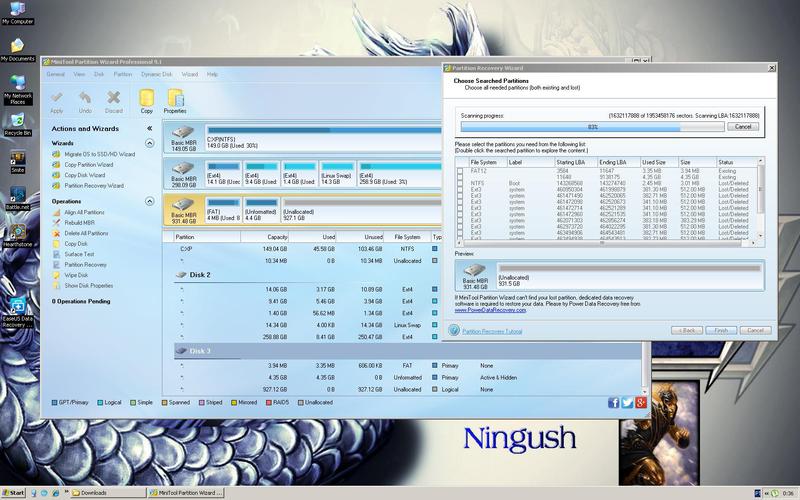Open Partition Recovery Wizard in sidebar
800x500 pixels.
pos(88,186)
